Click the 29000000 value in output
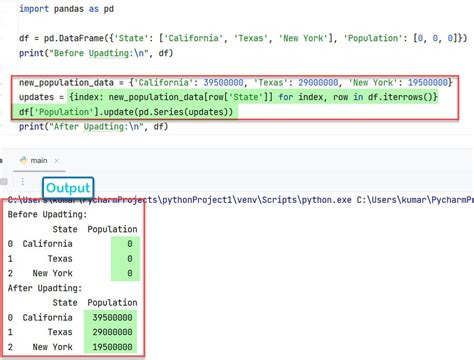Screen dimensions: 474x360 coord(112,332)
